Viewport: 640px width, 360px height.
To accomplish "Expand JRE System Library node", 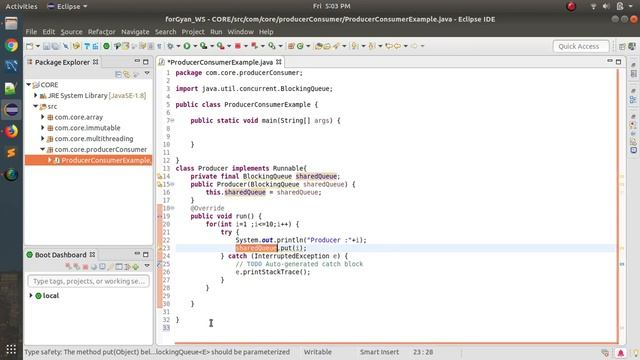I will click(x=36, y=95).
